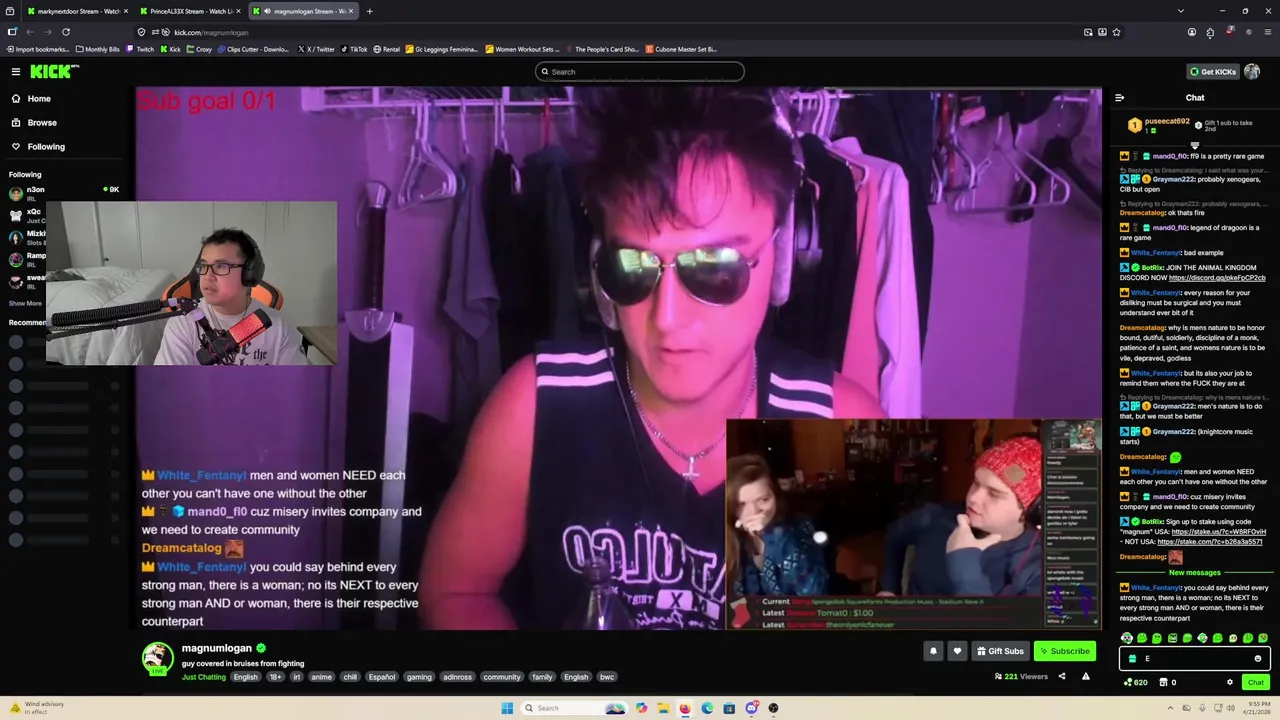1280x720 pixels.
Task: Click Show More under Following list
Action: point(25,303)
